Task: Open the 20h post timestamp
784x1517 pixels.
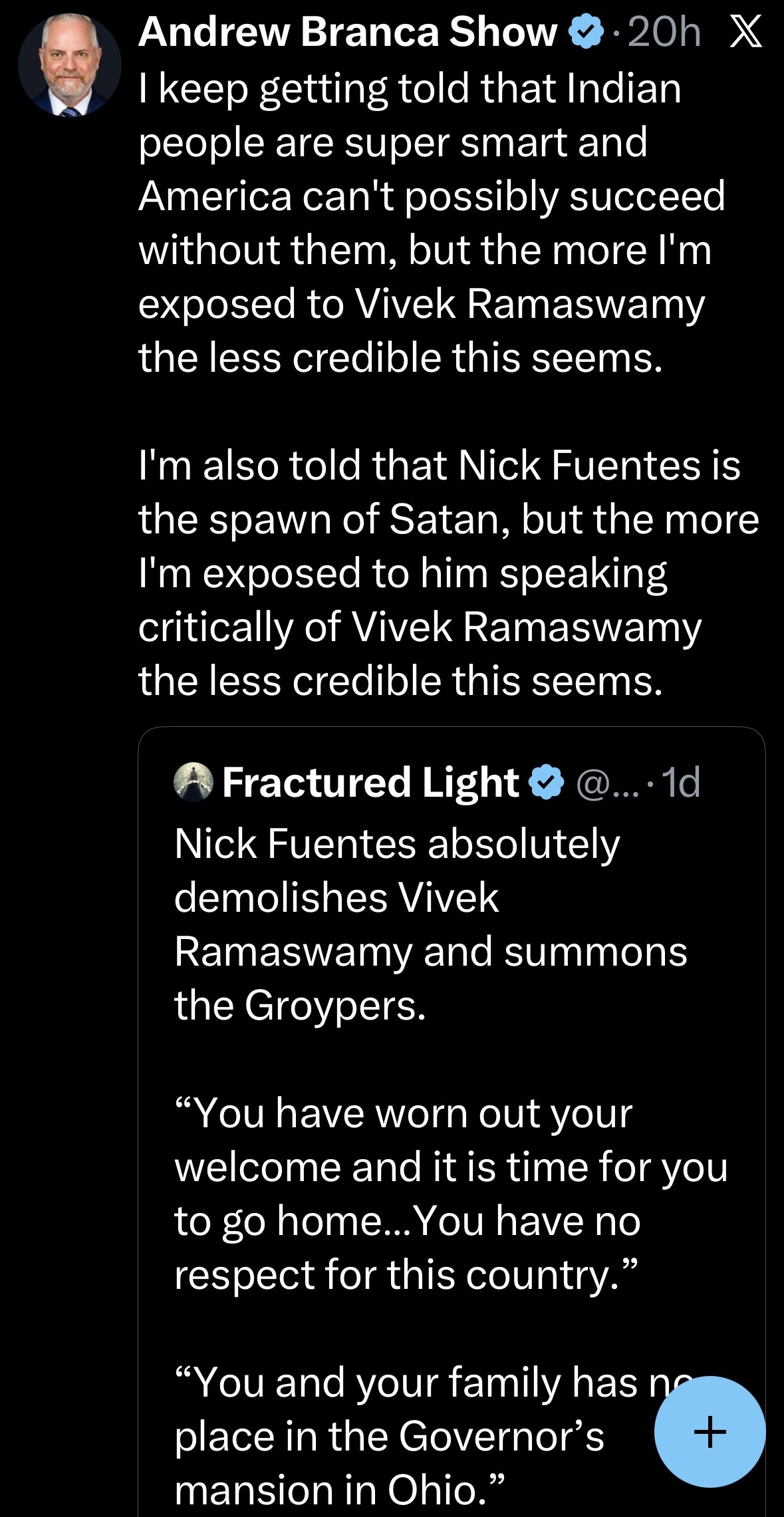Action: [664, 32]
